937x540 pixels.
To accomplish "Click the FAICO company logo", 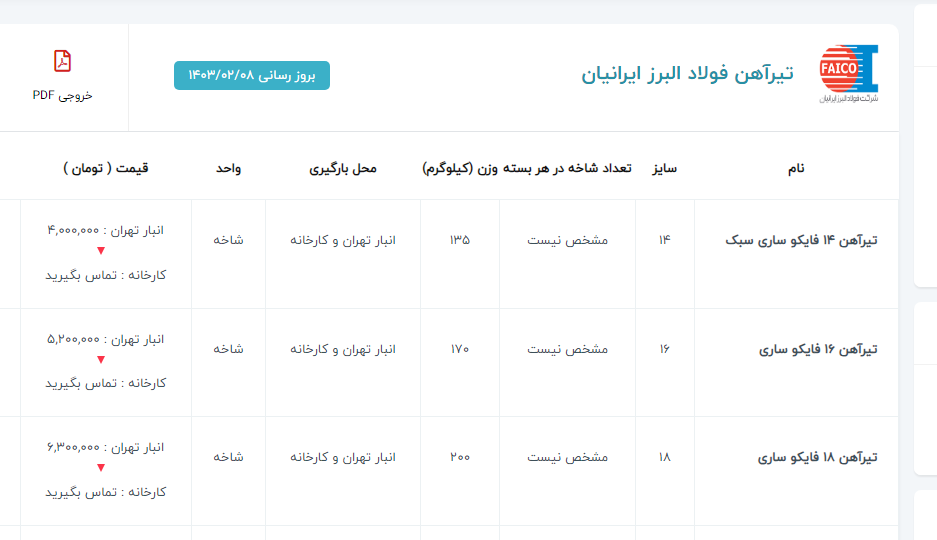I will point(848,74).
